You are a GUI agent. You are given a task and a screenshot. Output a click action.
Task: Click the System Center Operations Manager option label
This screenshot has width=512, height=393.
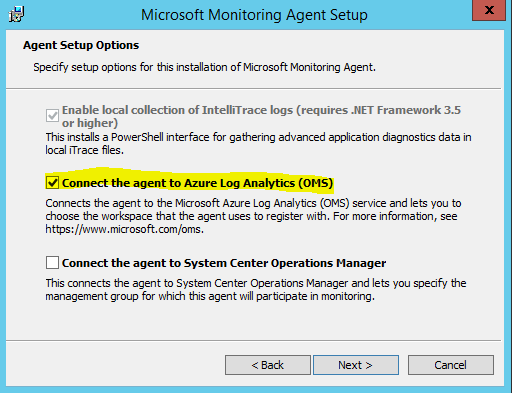tap(224, 263)
